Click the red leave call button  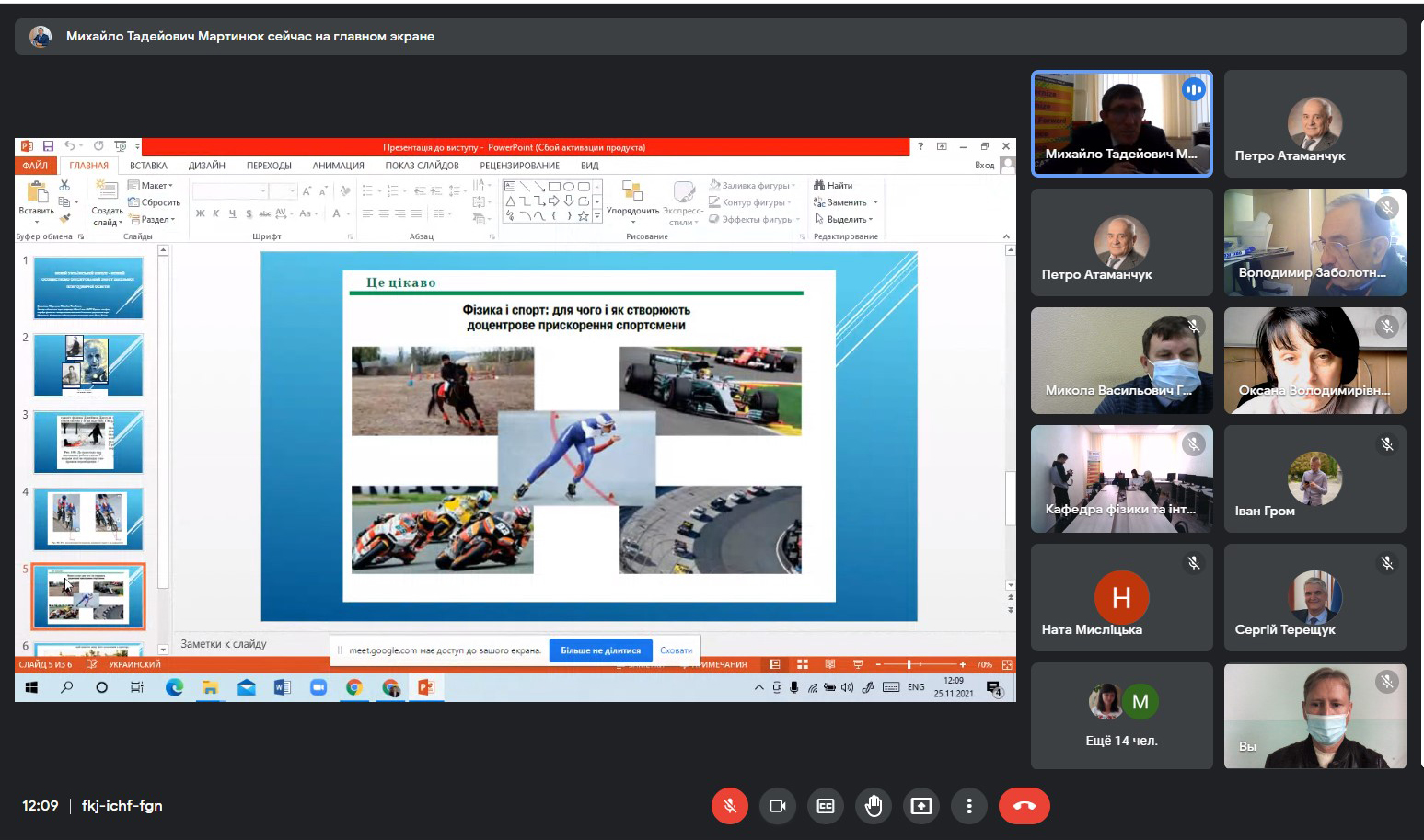point(1024,806)
